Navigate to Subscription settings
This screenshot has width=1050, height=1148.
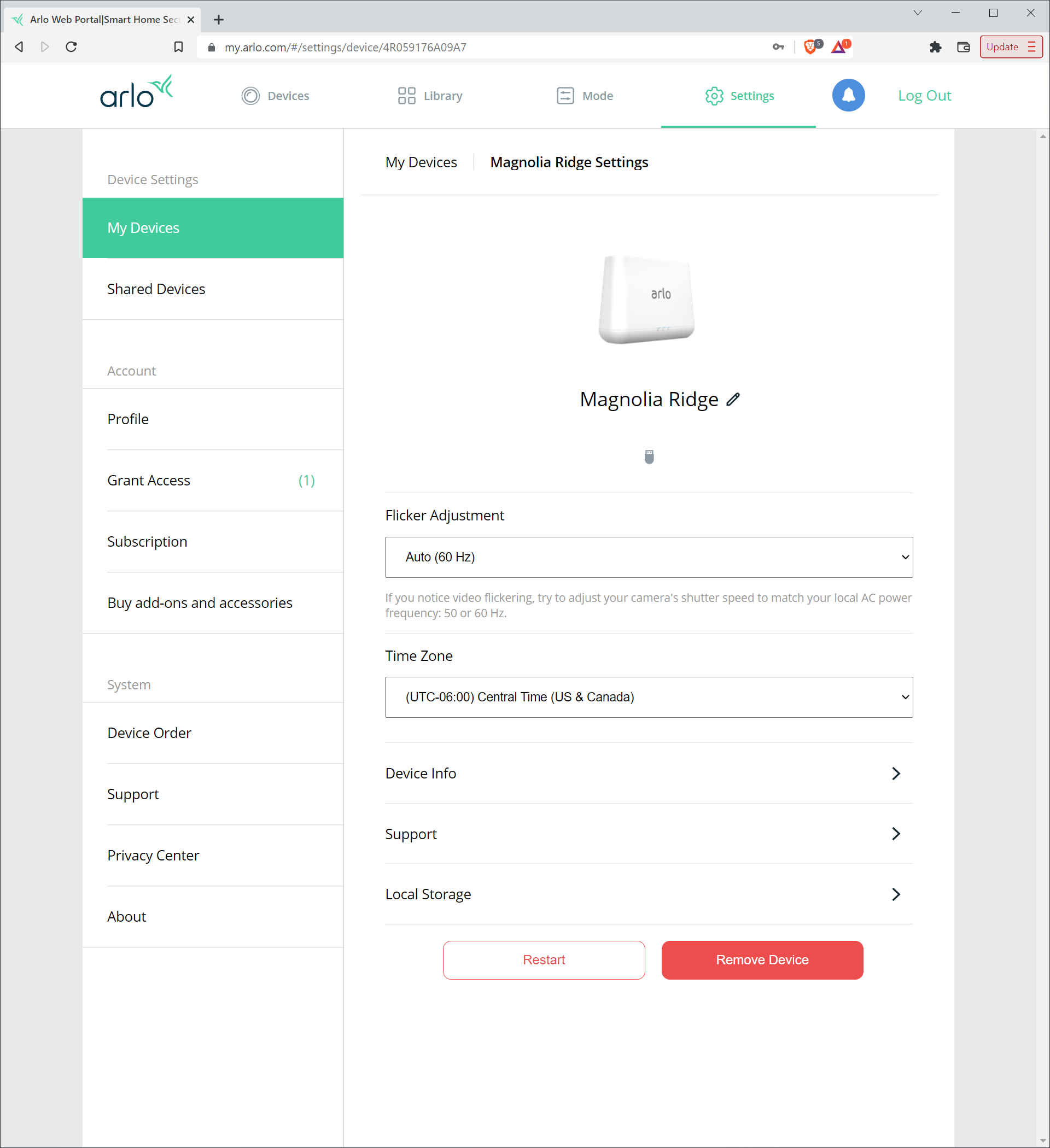[x=147, y=542]
